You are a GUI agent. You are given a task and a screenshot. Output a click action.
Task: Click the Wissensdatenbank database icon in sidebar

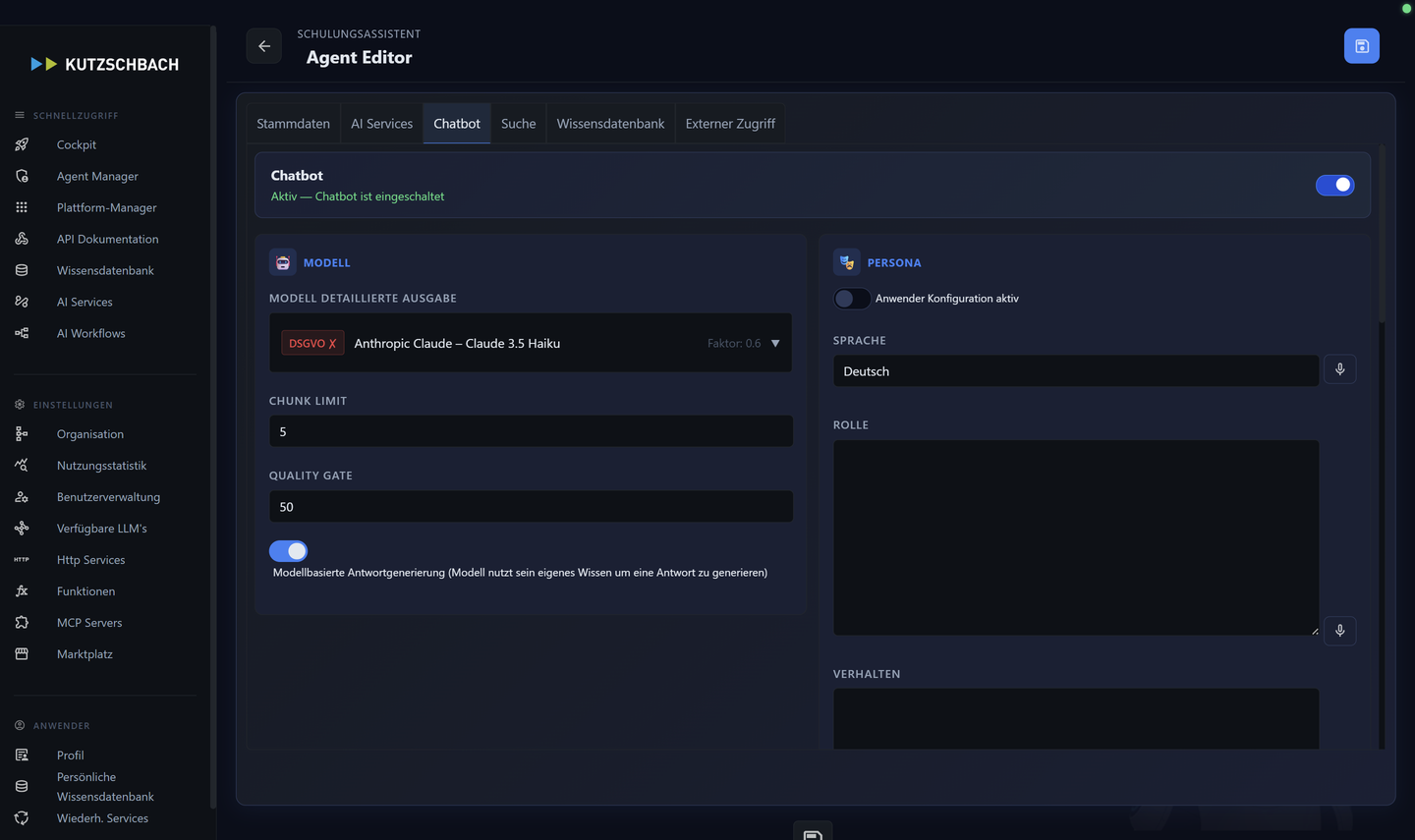pyautogui.click(x=22, y=270)
